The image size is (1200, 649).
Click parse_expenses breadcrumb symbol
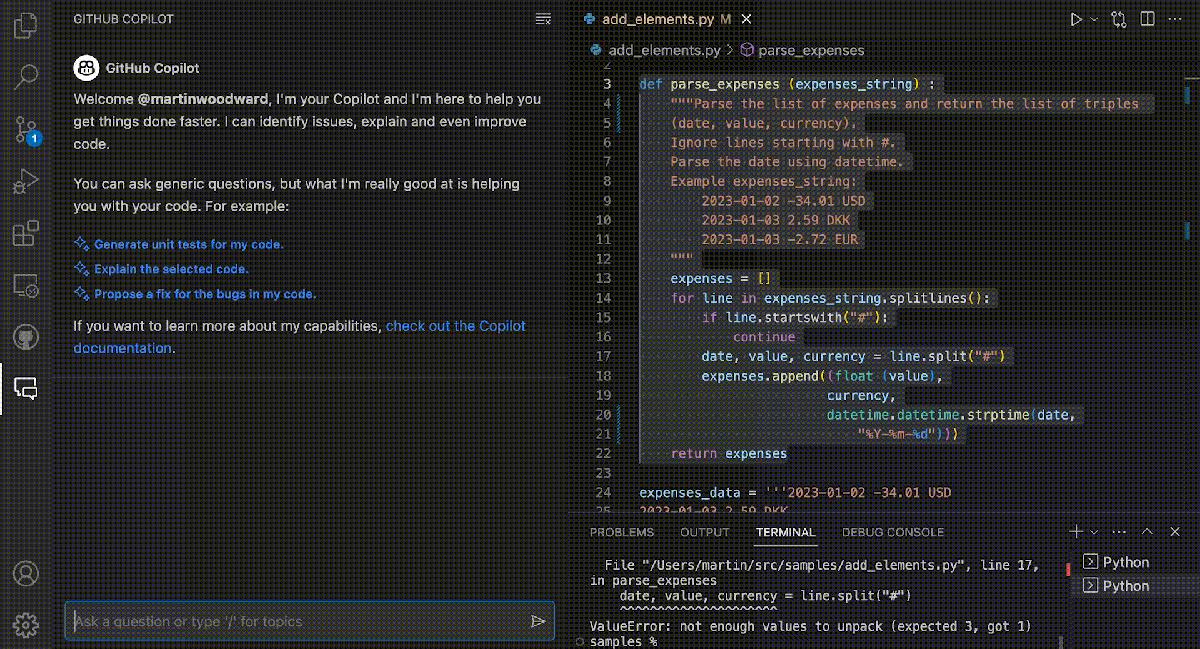click(811, 50)
